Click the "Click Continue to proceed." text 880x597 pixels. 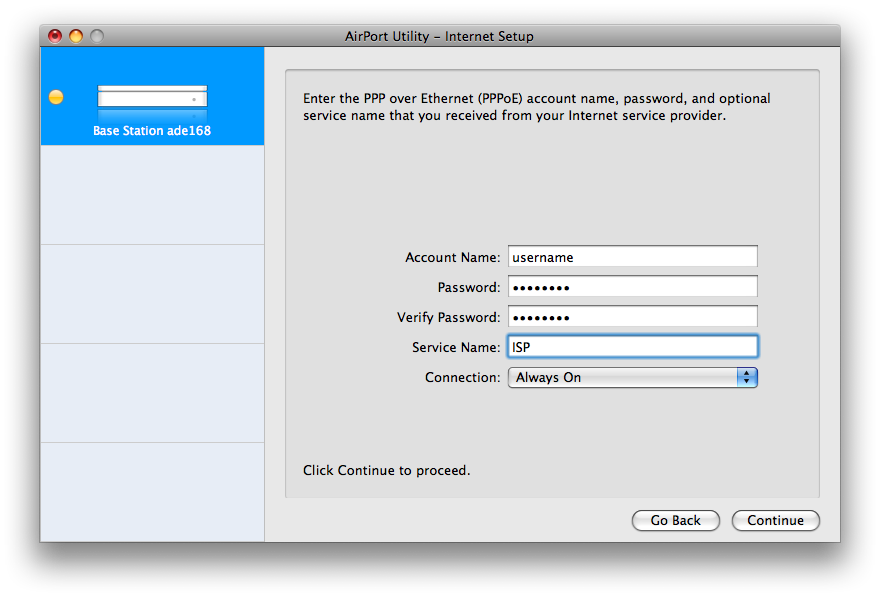pyautogui.click(x=386, y=470)
